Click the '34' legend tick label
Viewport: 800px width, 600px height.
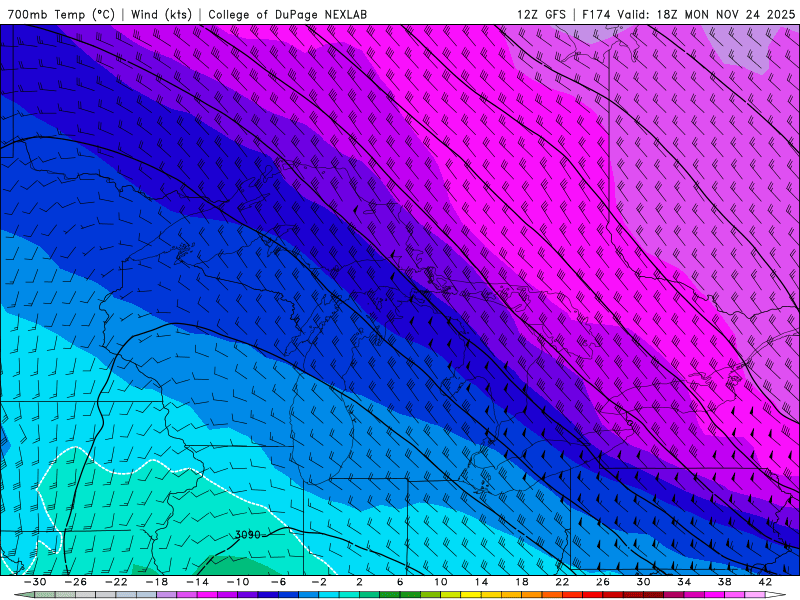684,582
